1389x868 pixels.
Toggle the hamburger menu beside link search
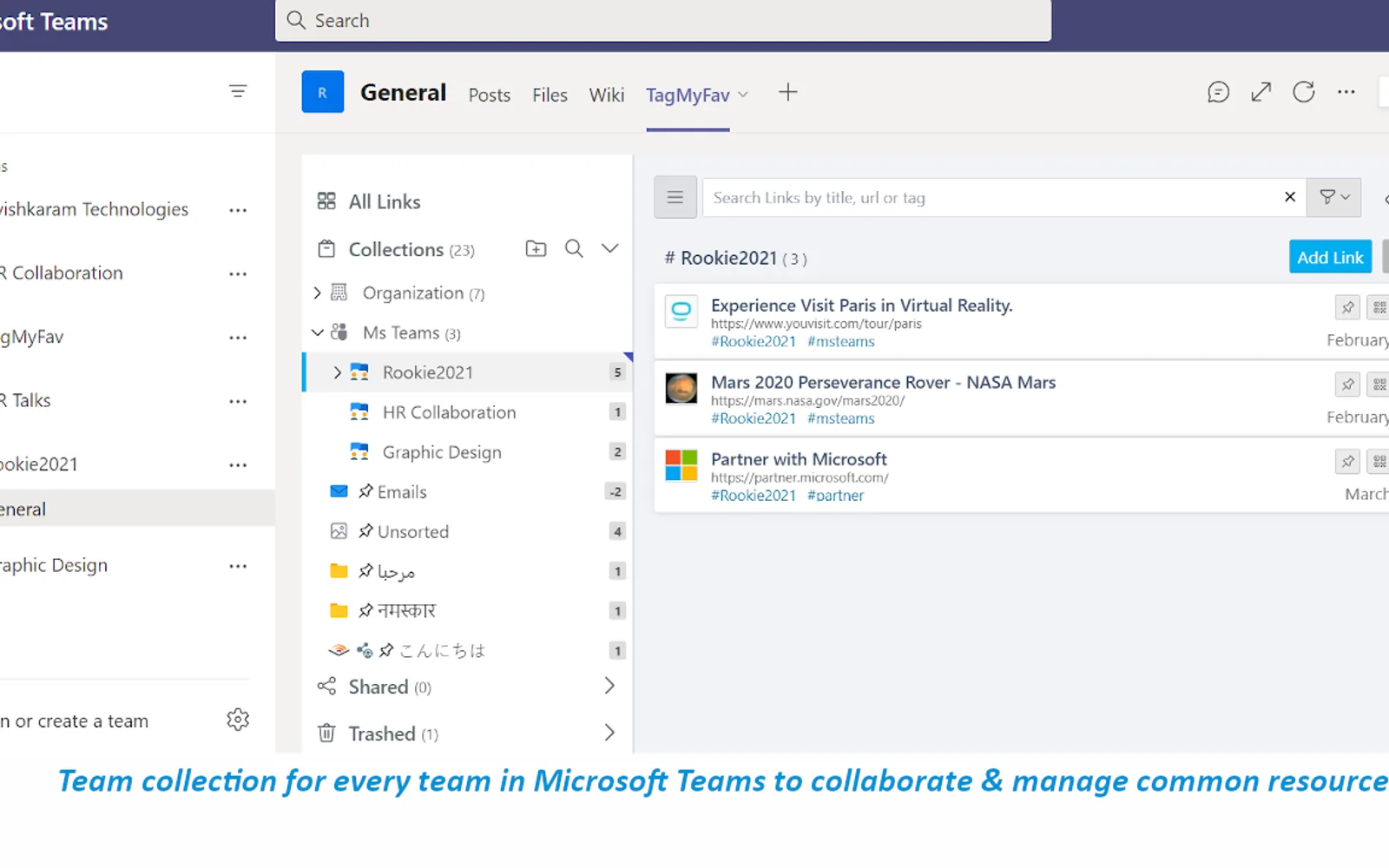pos(675,198)
